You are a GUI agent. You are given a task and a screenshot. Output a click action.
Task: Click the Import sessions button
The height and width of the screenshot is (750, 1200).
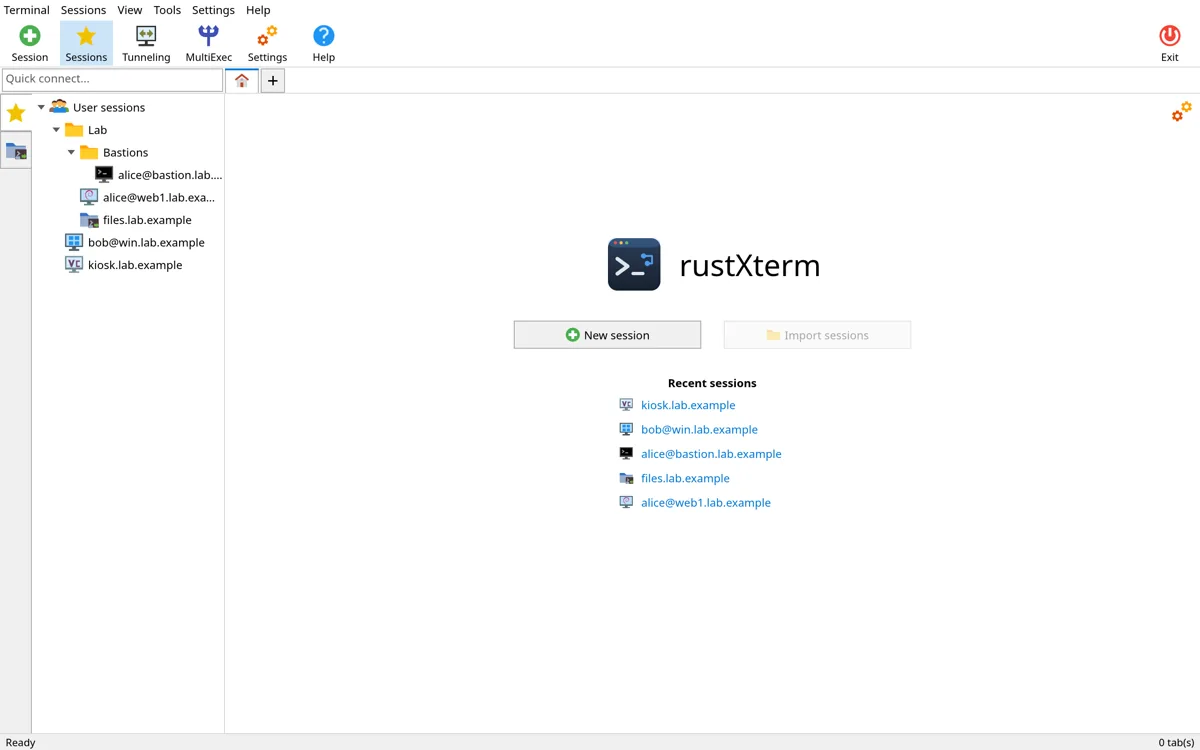click(817, 335)
